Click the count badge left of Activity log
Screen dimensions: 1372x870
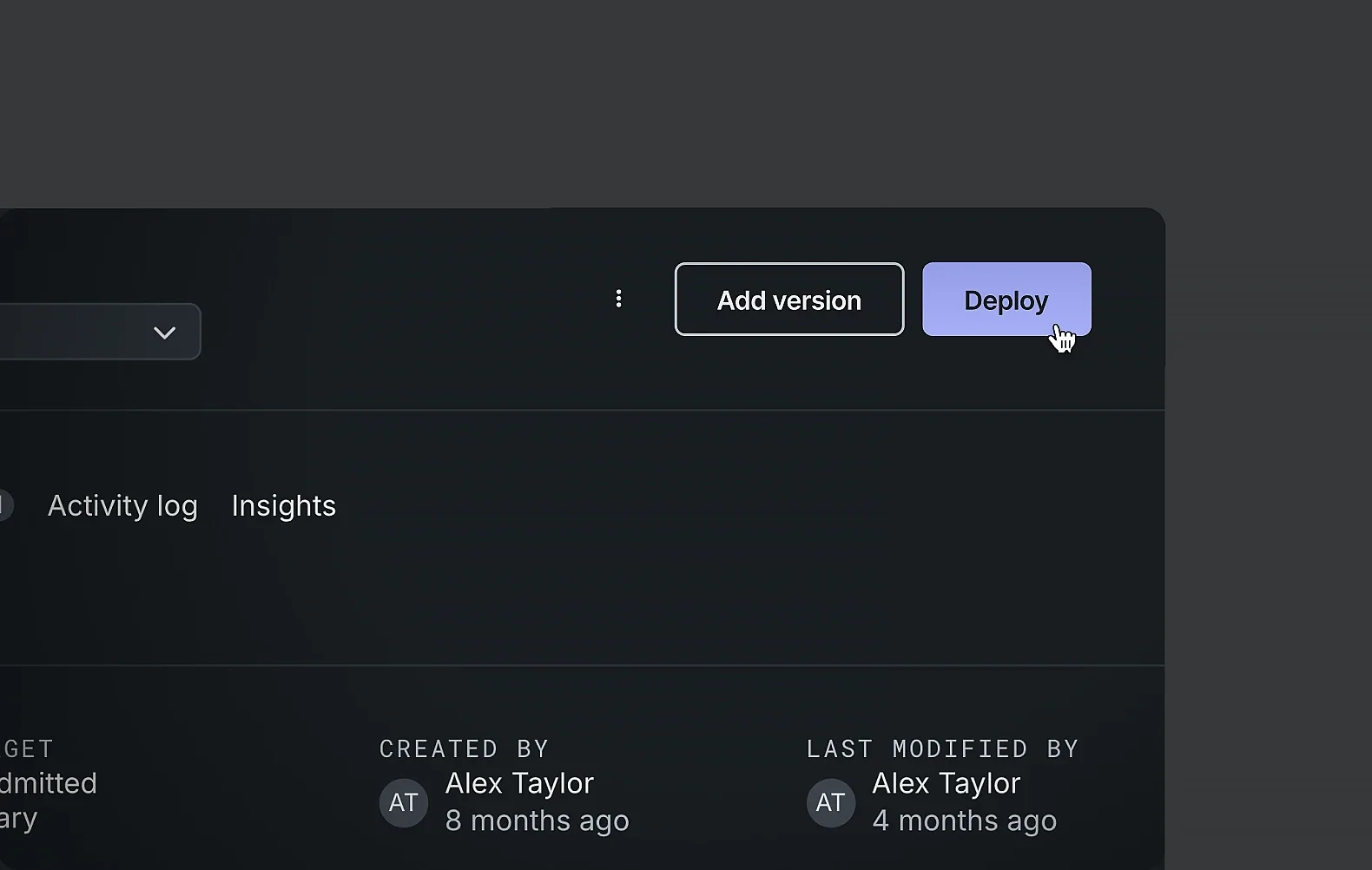[x=5, y=505]
